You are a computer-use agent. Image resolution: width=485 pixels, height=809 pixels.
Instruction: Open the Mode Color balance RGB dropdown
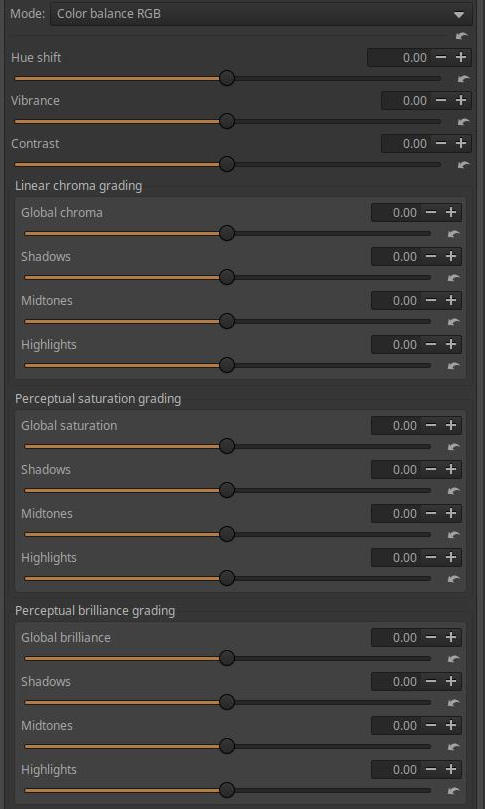tap(261, 14)
